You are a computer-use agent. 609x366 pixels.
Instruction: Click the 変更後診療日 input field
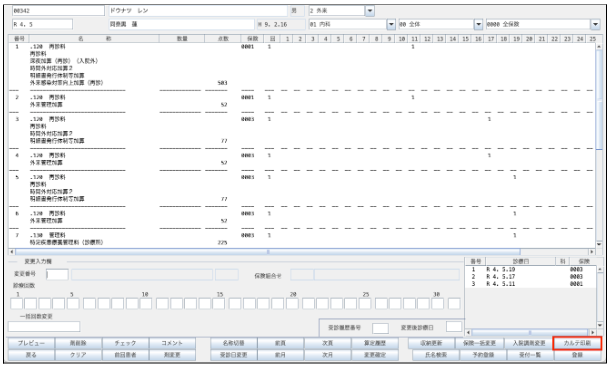454,327
